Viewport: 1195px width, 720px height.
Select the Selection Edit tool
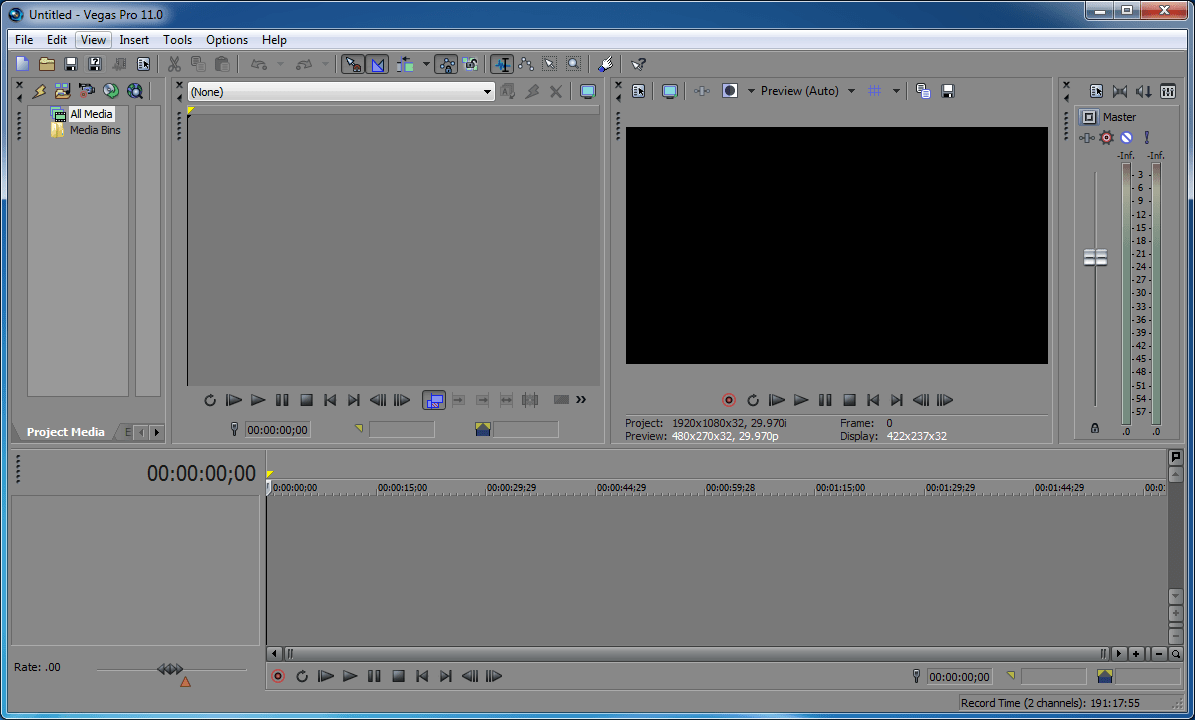549,65
